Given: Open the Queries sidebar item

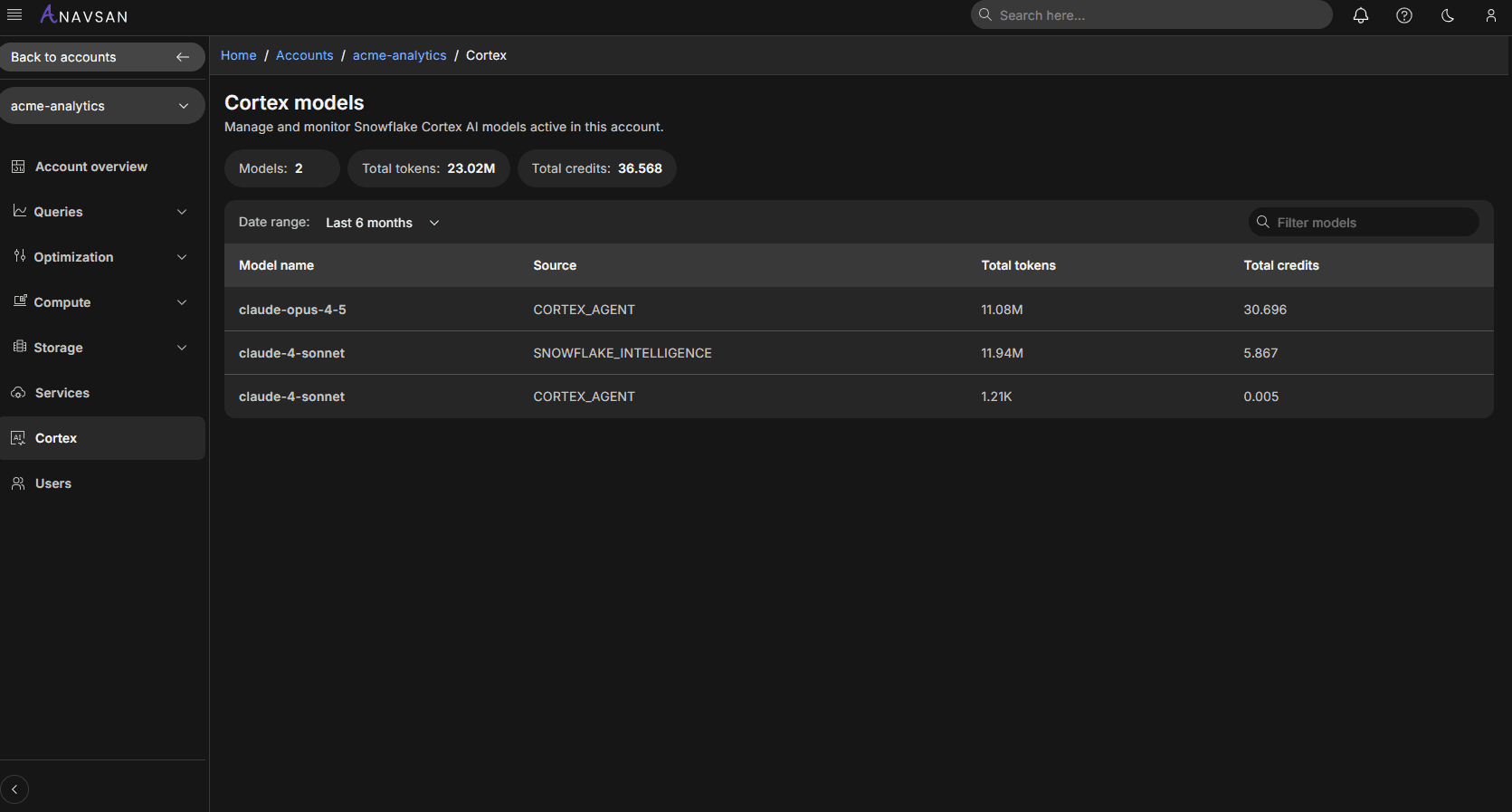Looking at the screenshot, I should 102,212.
